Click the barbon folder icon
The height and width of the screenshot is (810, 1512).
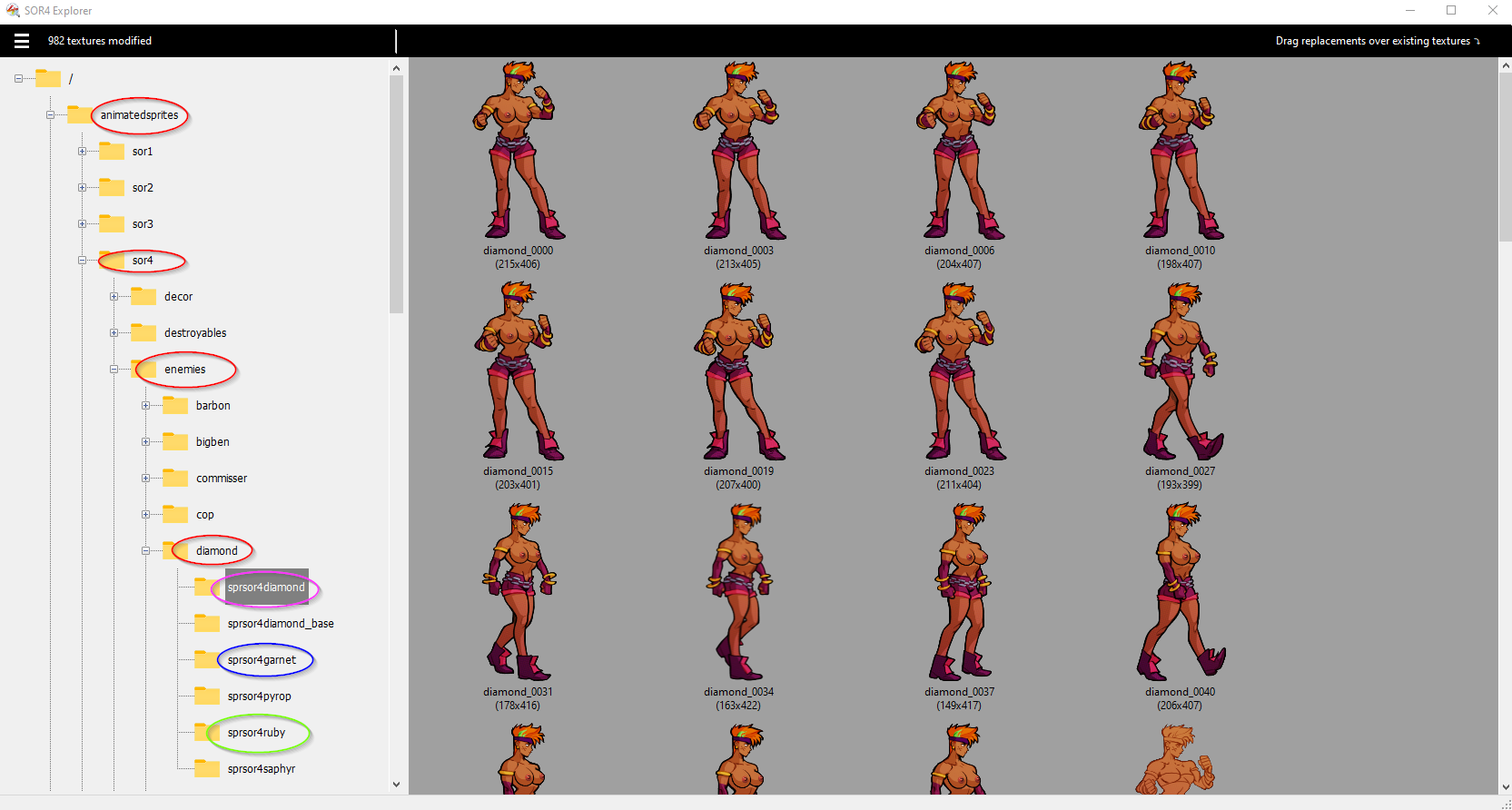pyautogui.click(x=175, y=405)
